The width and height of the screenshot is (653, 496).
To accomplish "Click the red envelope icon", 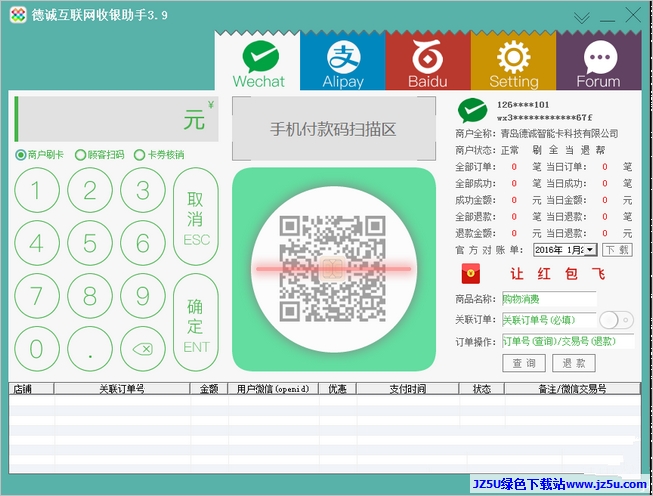I will [x=471, y=274].
